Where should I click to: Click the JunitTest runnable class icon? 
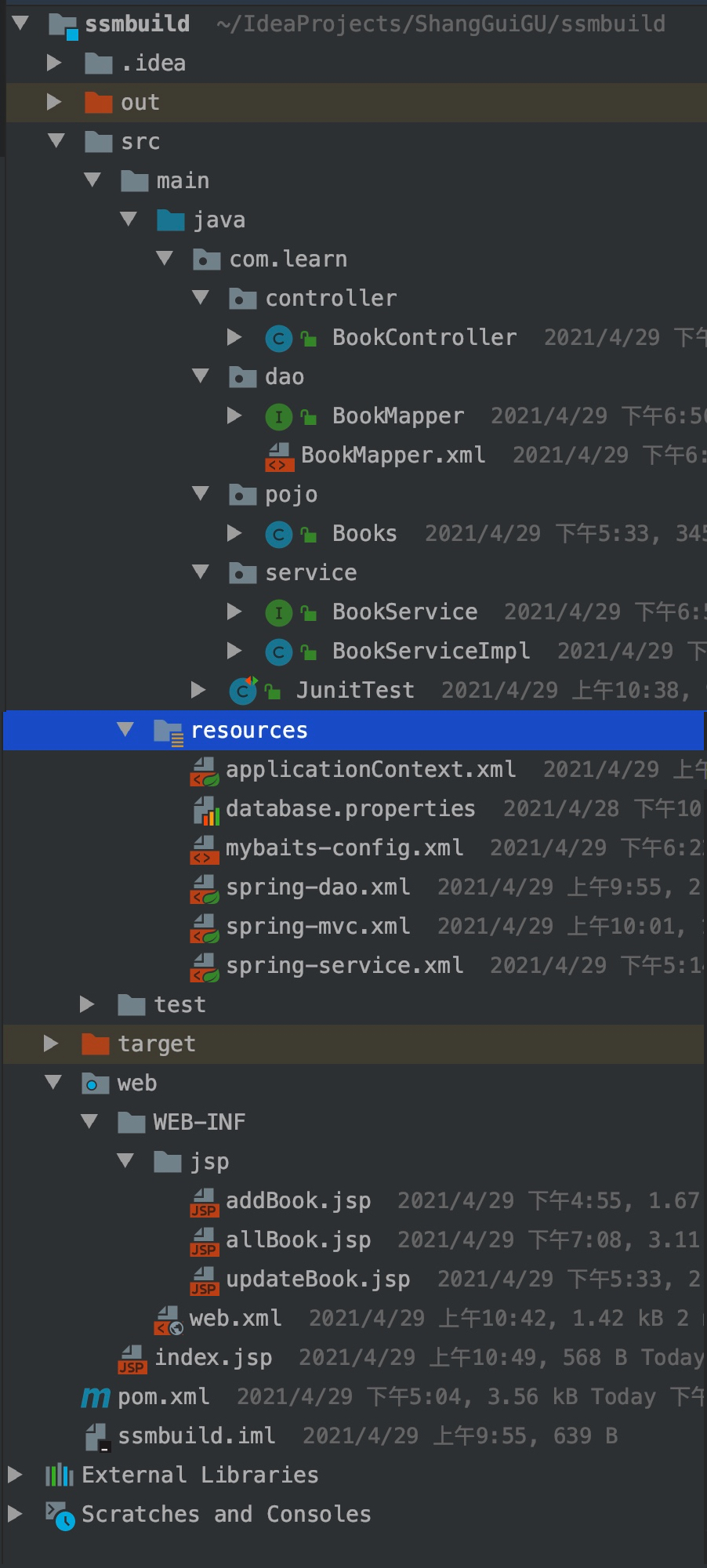tap(243, 691)
